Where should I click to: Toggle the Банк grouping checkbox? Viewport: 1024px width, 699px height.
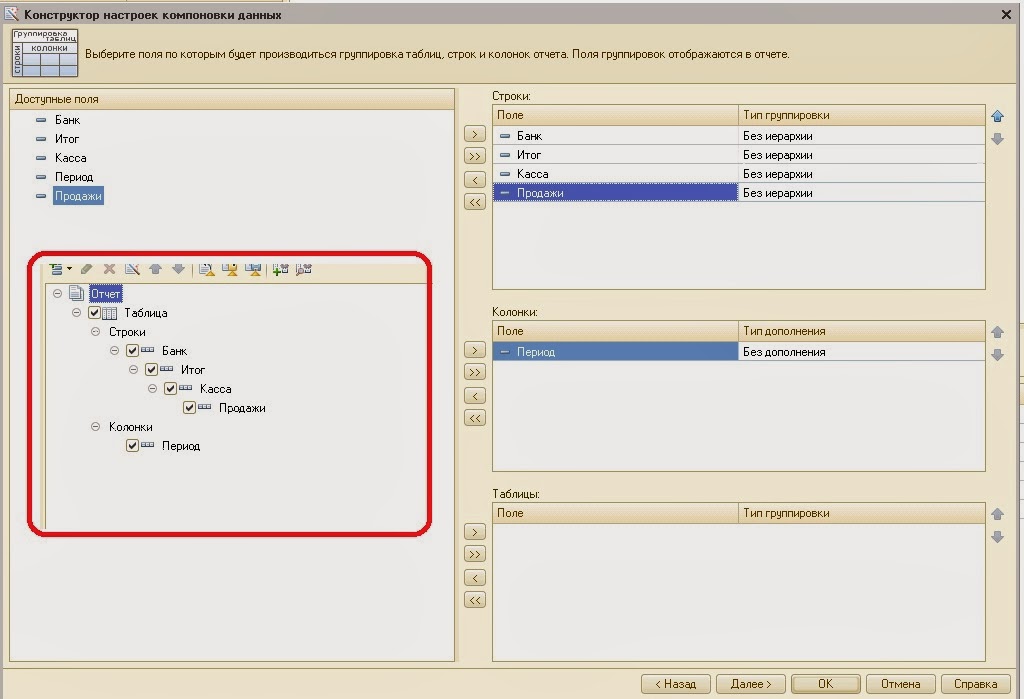point(132,351)
